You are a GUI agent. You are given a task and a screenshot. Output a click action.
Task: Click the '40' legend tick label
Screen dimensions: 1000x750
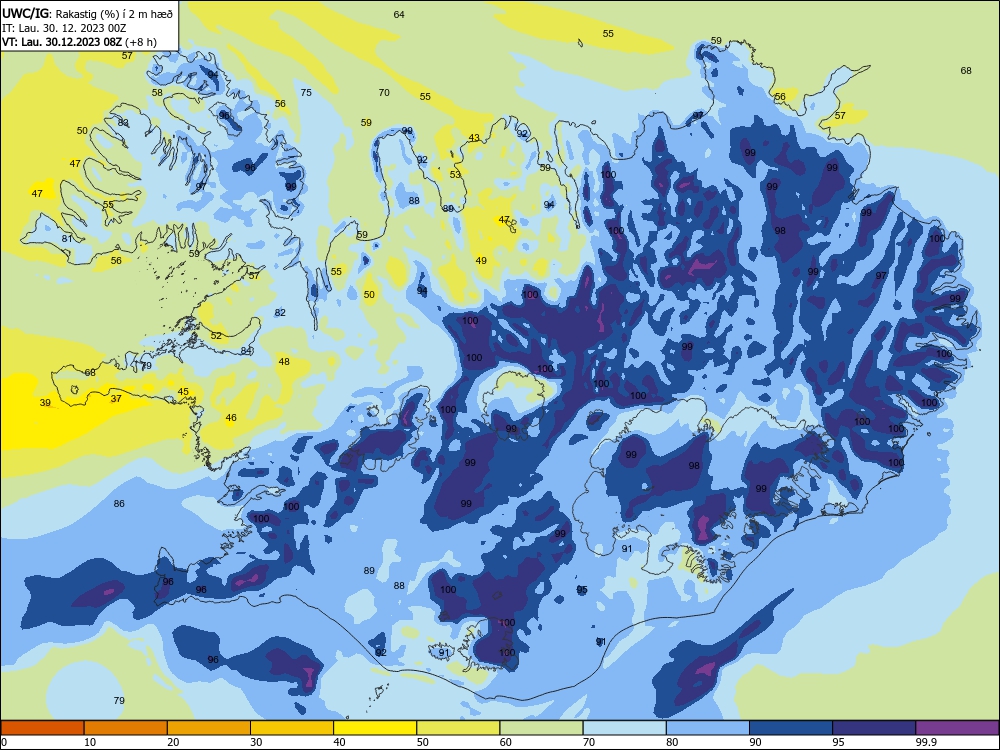(x=340, y=742)
